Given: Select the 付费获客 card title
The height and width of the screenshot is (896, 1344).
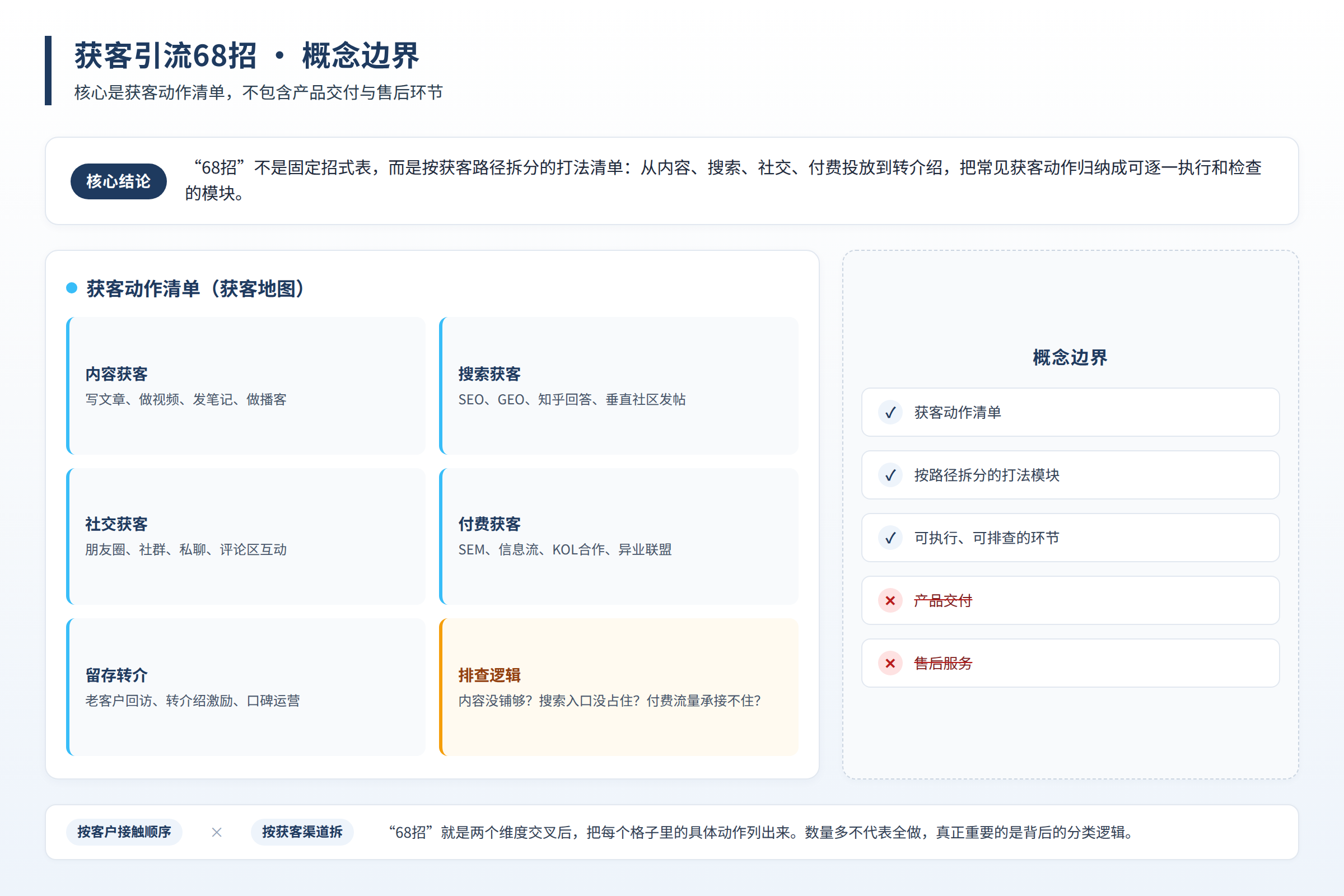Looking at the screenshot, I should (489, 524).
